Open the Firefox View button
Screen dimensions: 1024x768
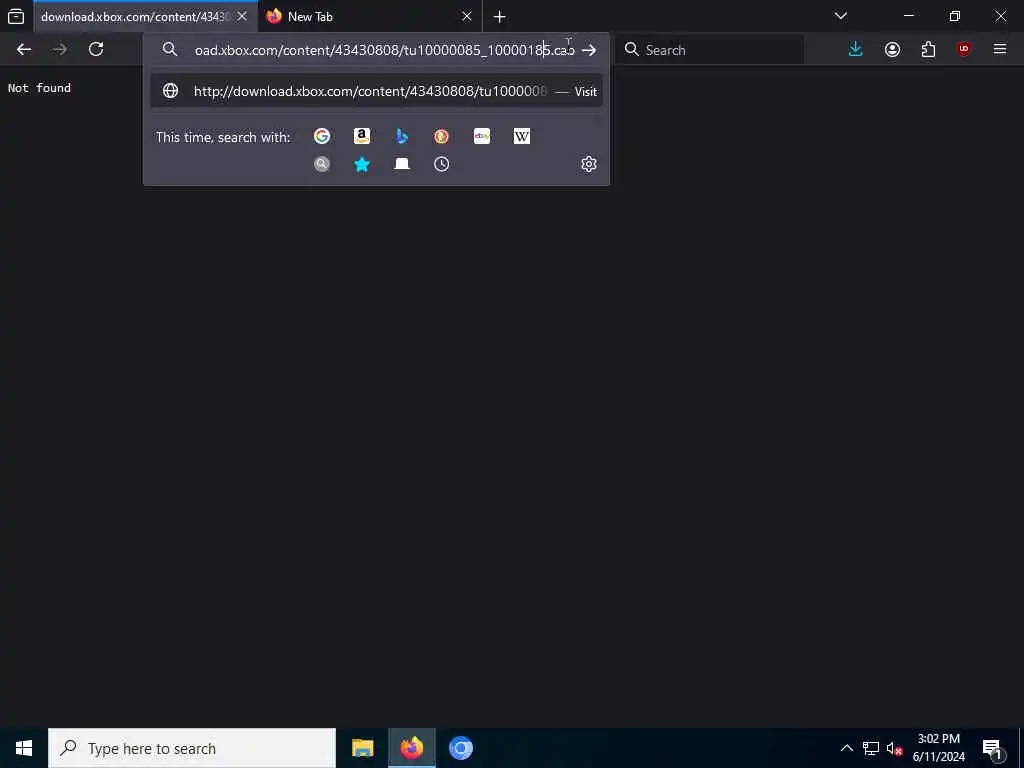coord(16,16)
